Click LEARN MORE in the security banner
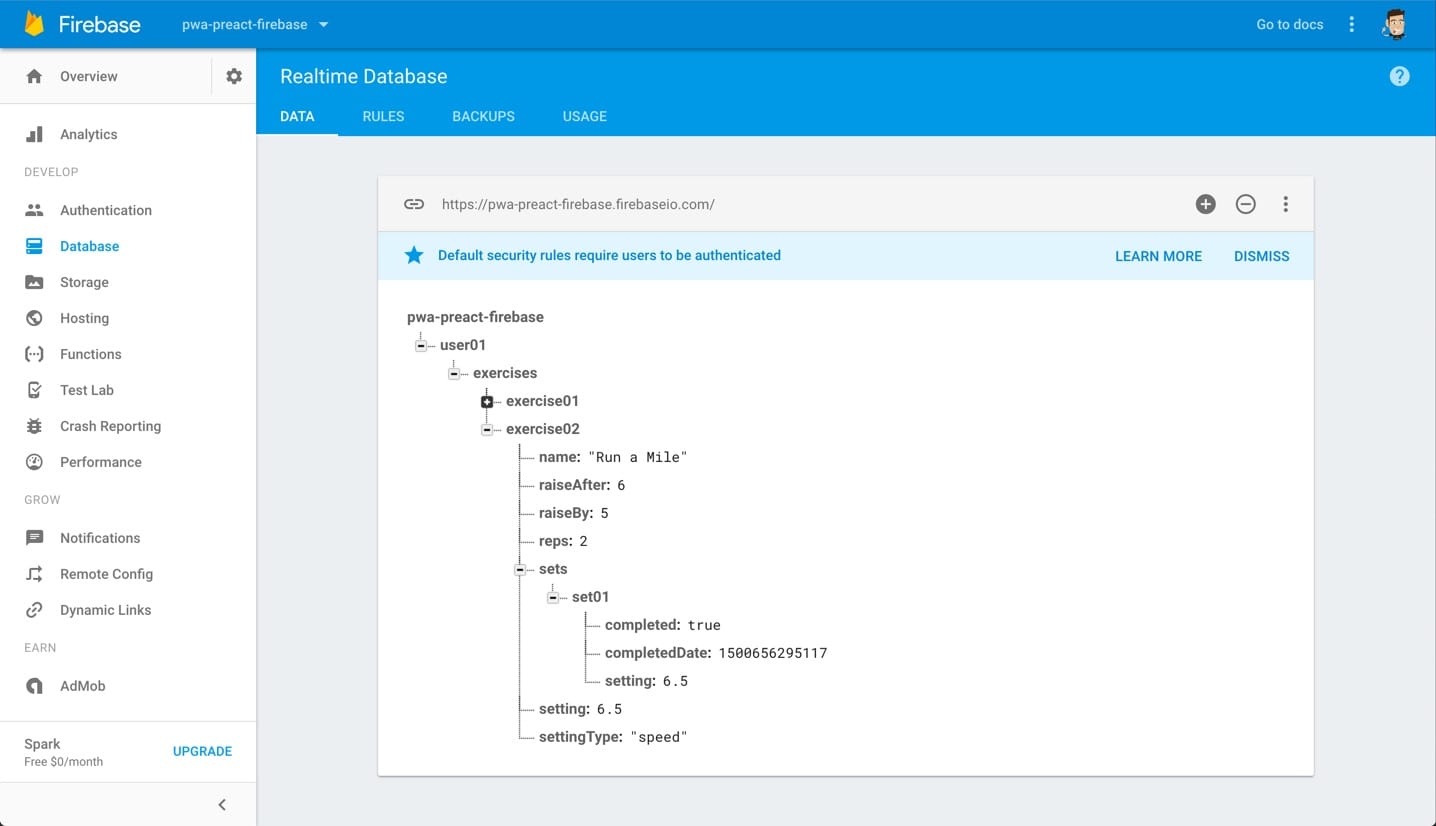The image size is (1436, 826). pos(1158,256)
